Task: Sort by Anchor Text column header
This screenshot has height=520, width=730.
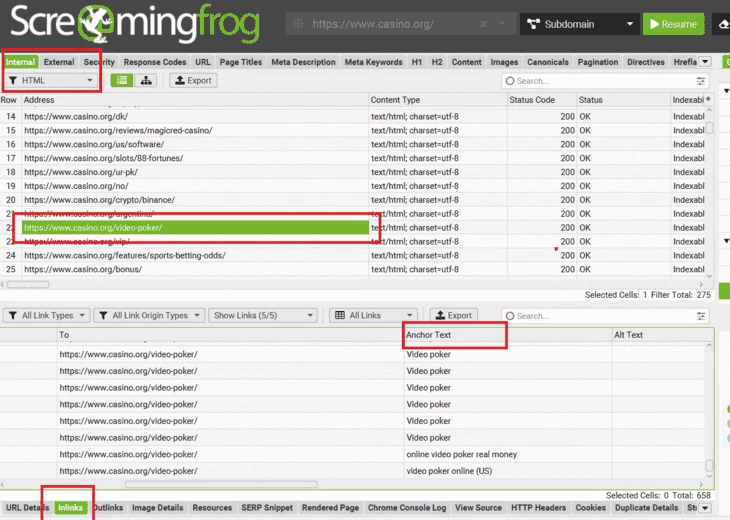Action: pos(507,335)
